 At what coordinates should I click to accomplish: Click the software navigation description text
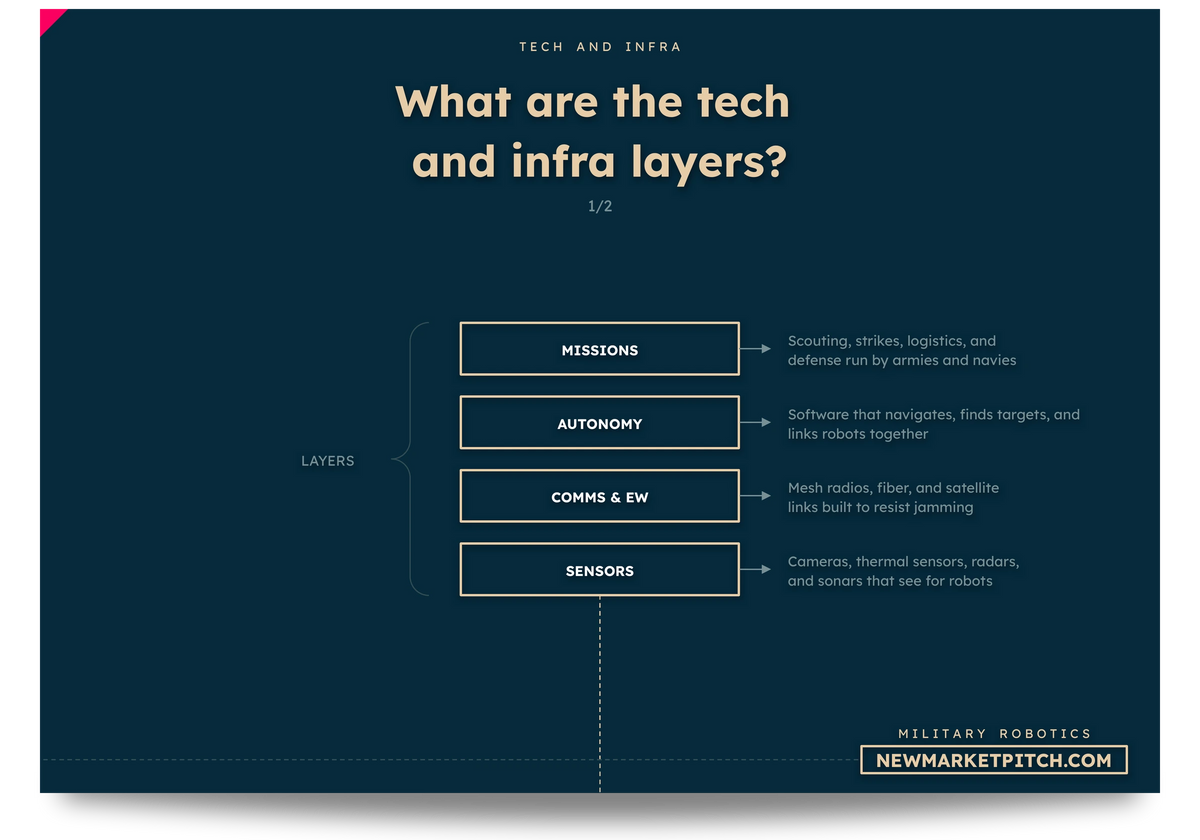tap(933, 424)
